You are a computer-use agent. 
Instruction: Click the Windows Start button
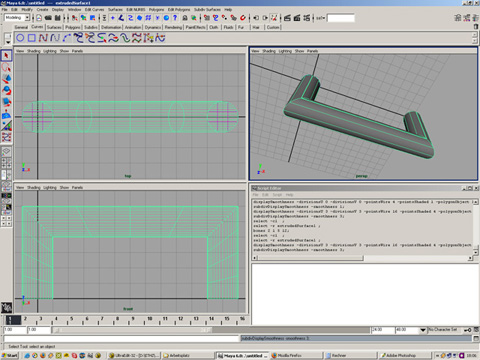10,356
